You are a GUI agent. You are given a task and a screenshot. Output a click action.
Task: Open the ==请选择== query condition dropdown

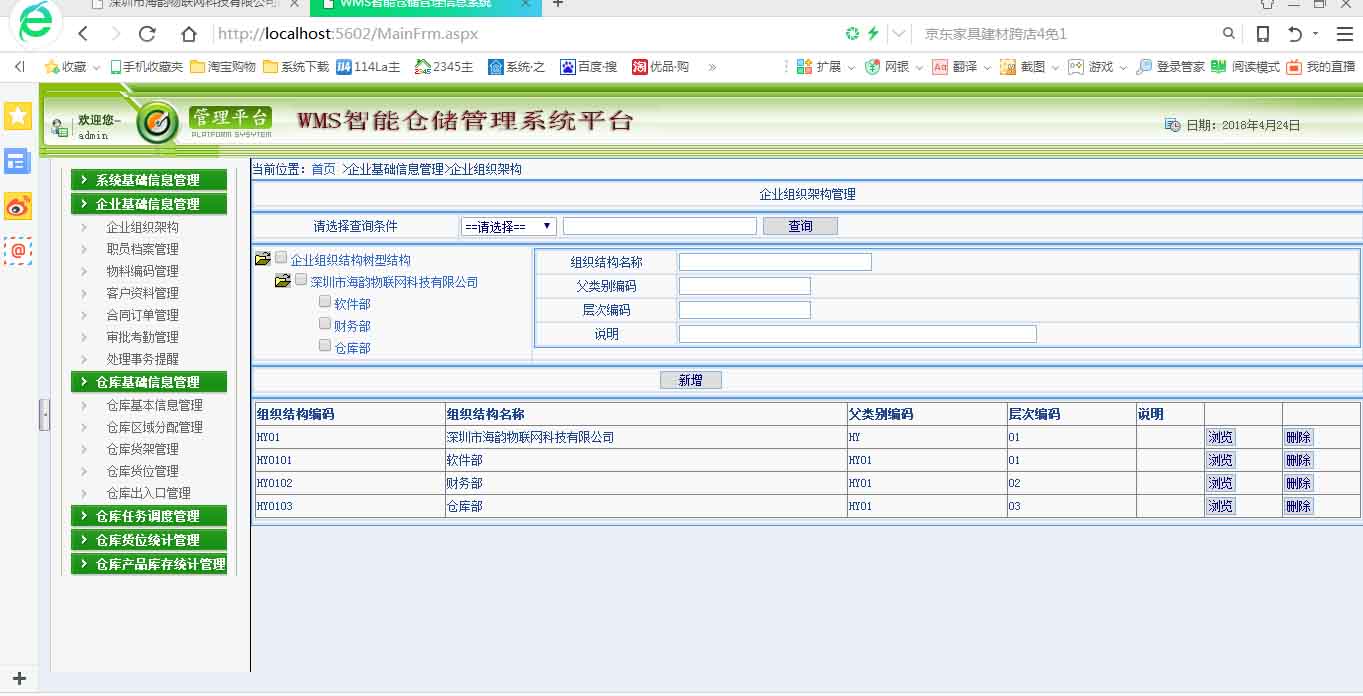point(508,227)
